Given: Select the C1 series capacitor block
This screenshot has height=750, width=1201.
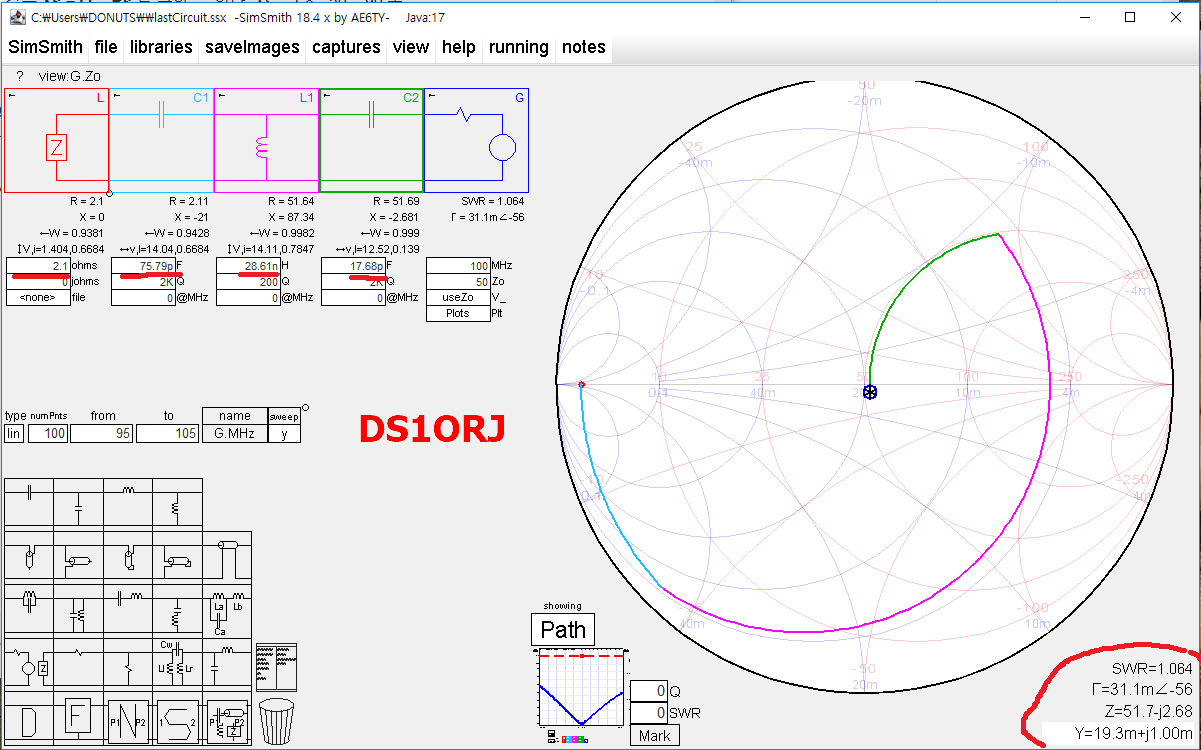Looking at the screenshot, I should [162, 140].
